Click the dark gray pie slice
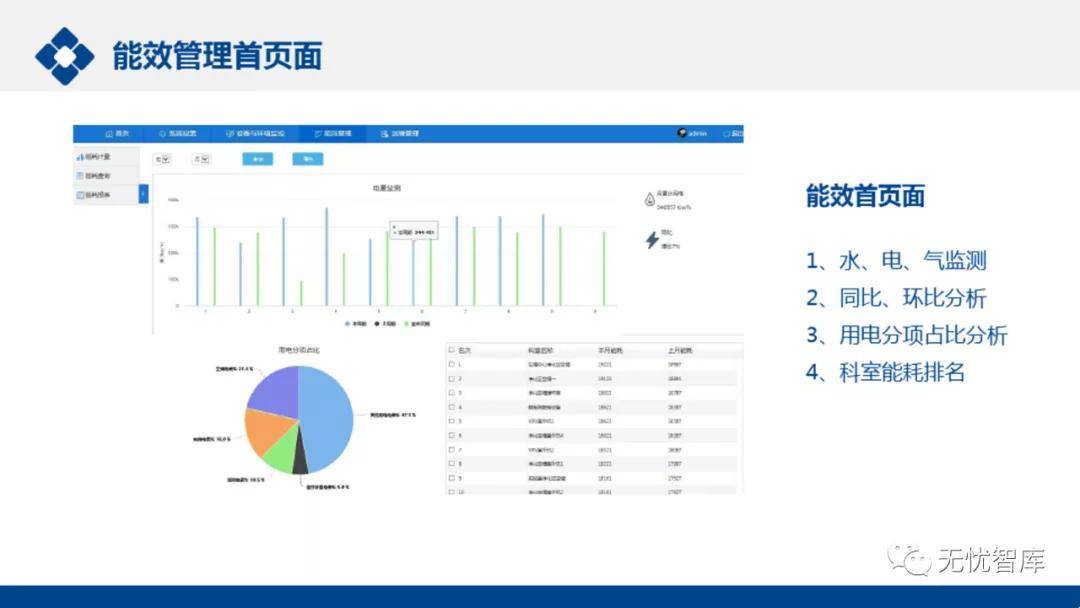Viewport: 1080px width, 608px height. [300, 458]
